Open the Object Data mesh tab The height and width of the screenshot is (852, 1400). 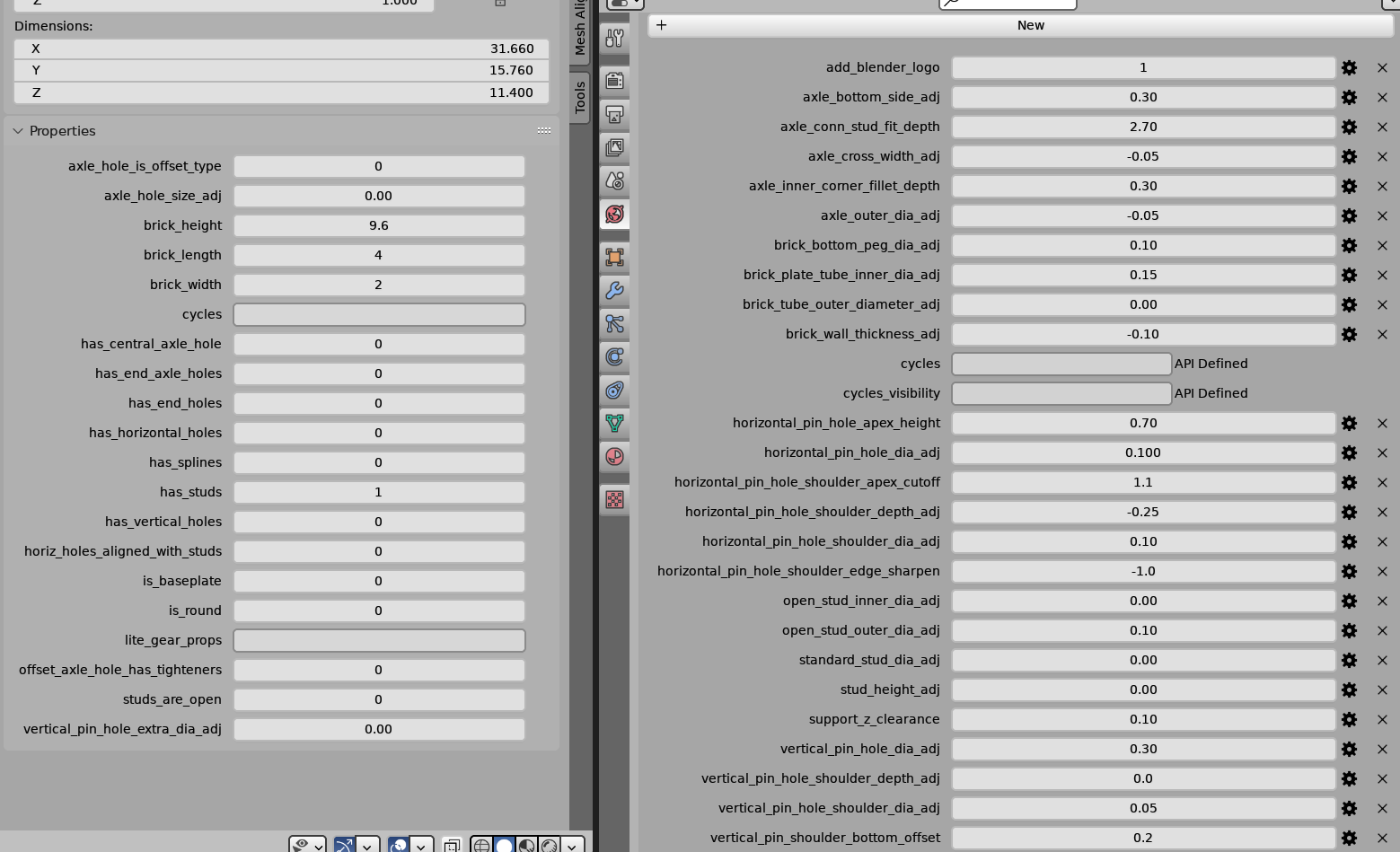click(x=614, y=423)
